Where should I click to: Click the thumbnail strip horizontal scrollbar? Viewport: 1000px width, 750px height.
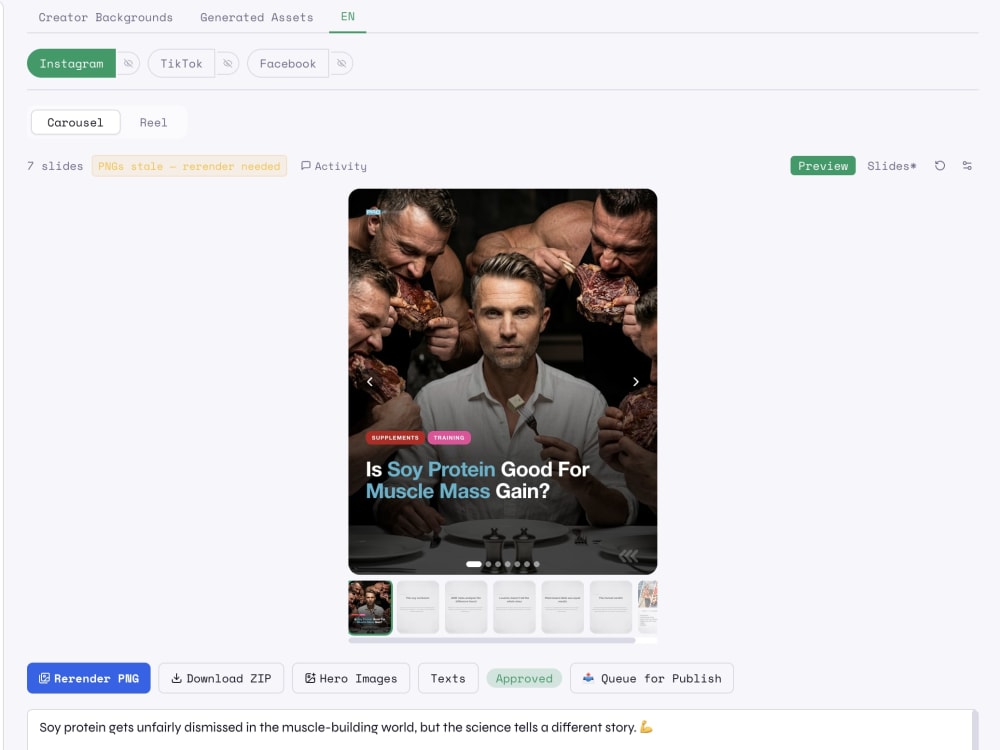[x=492, y=640]
